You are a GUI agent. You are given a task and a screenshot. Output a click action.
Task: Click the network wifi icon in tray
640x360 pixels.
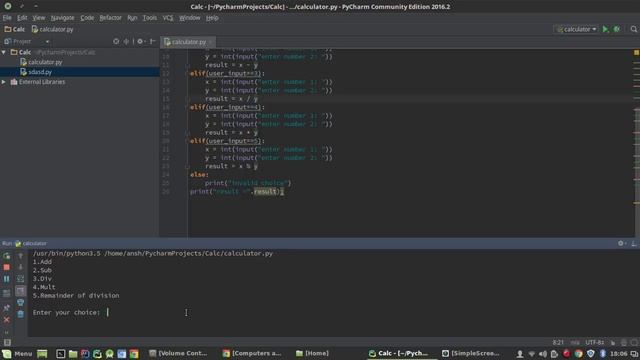[531, 354]
